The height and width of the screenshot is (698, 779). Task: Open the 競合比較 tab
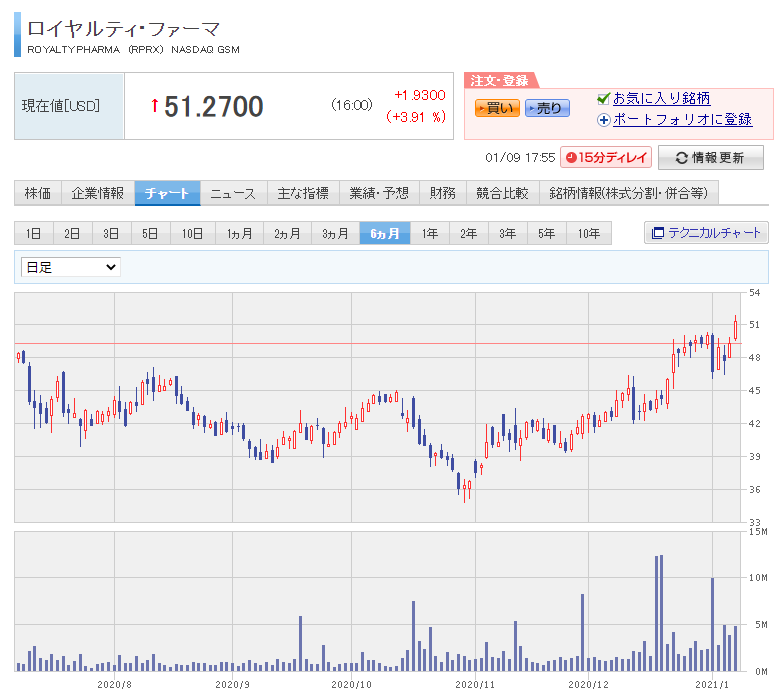(503, 193)
